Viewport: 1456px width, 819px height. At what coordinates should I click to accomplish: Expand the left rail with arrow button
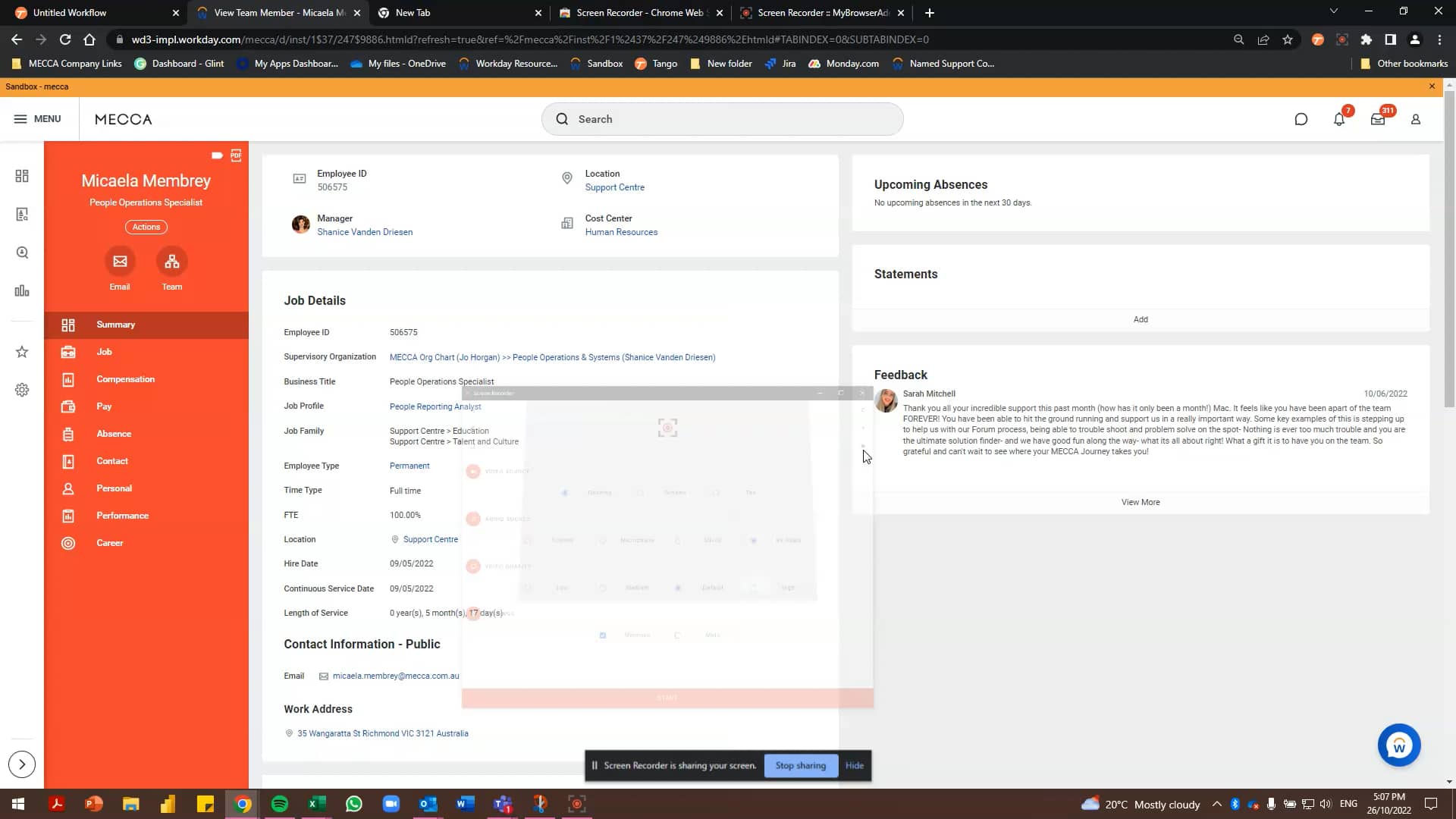[22, 764]
